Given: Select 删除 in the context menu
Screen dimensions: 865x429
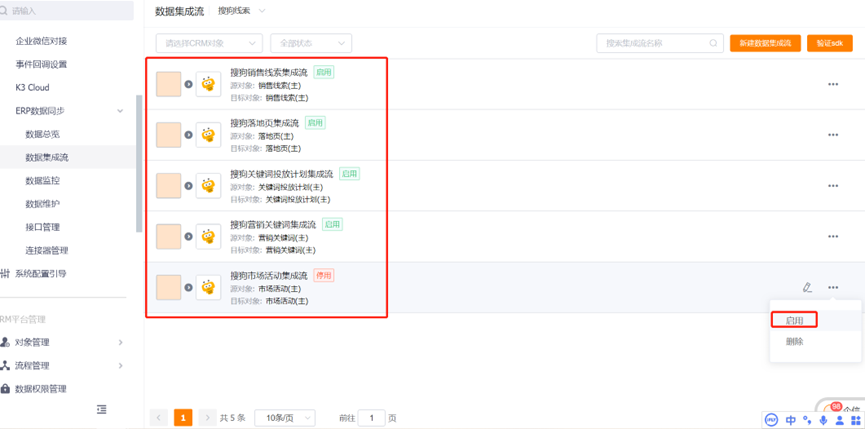Looking at the screenshot, I should point(794,342).
